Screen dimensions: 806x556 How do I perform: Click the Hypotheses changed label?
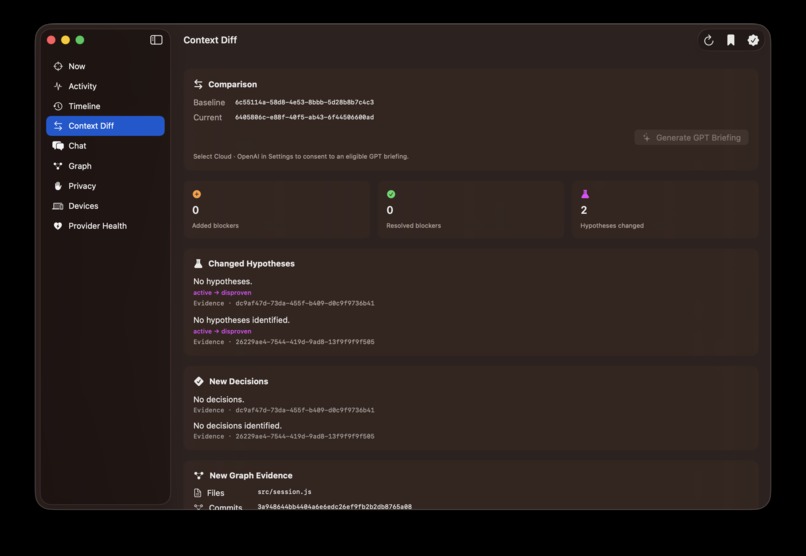[612, 226]
